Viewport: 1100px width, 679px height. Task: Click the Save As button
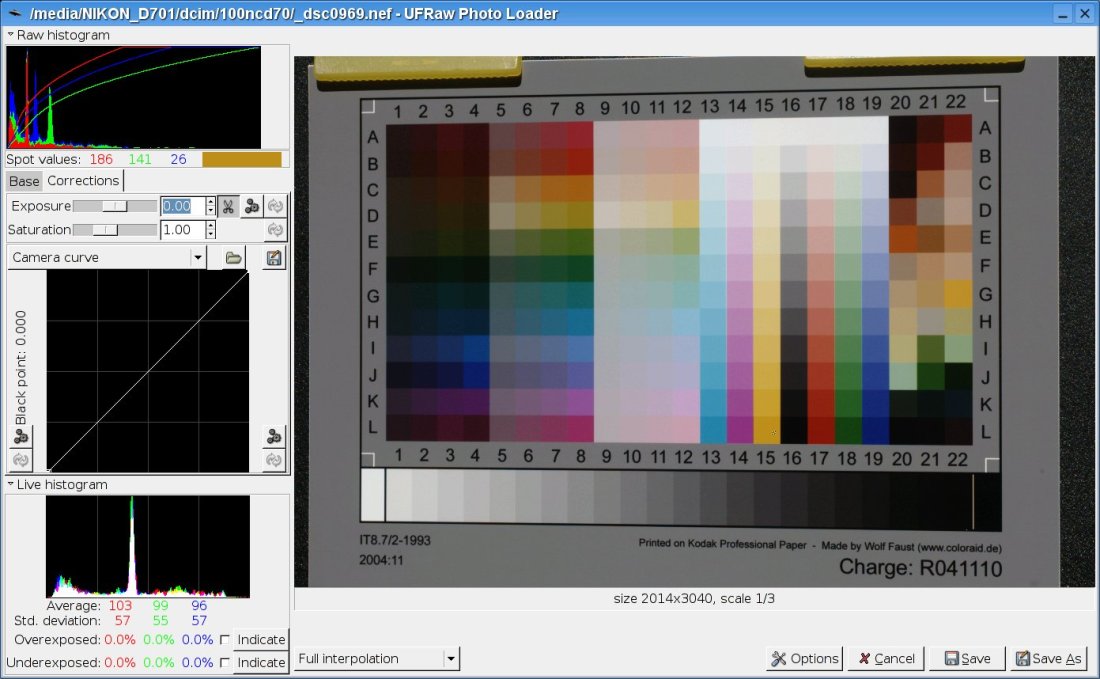point(1049,659)
